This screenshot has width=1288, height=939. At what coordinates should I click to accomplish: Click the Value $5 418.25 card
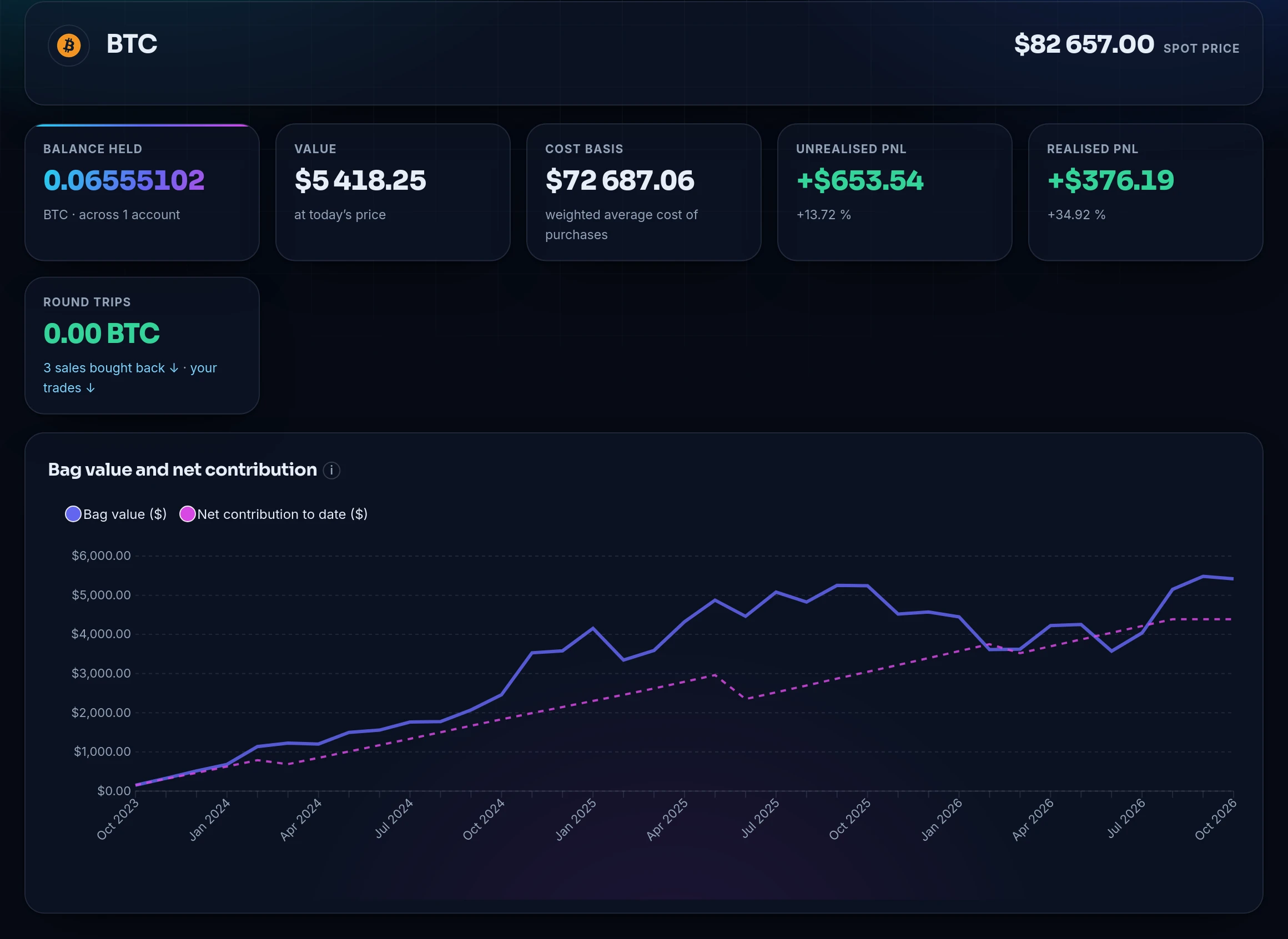[x=393, y=193]
